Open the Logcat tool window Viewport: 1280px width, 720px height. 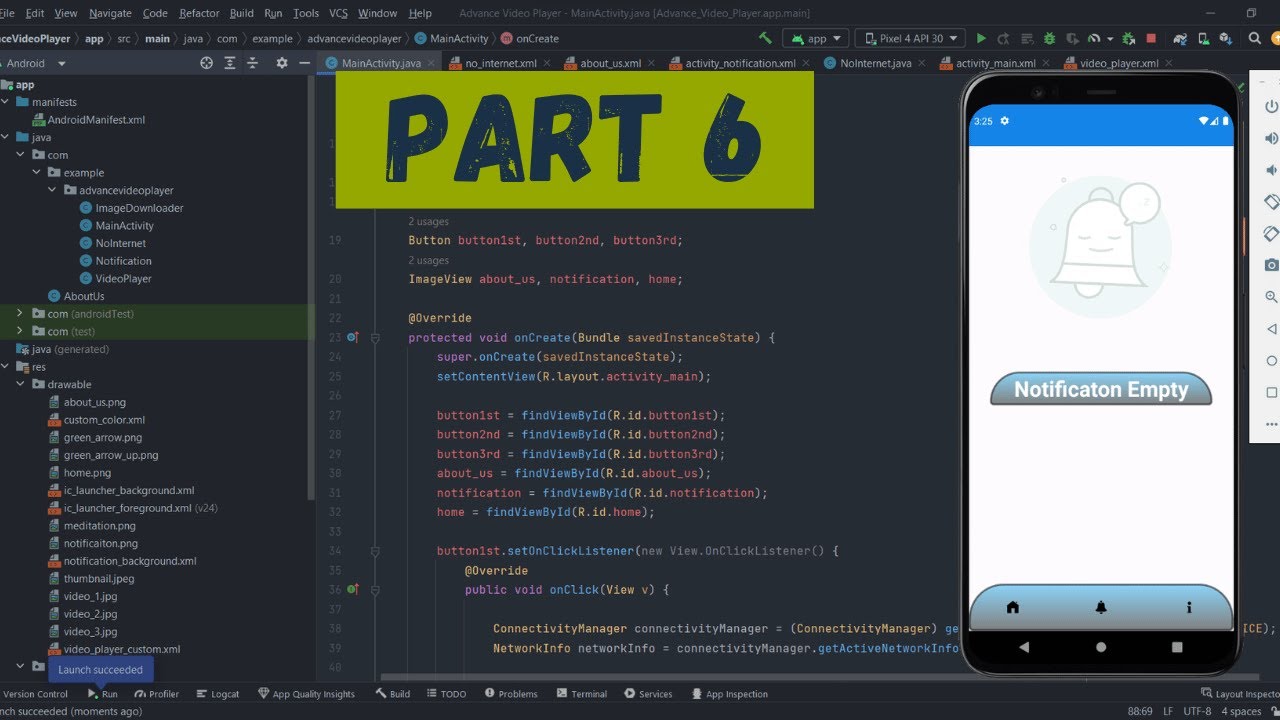(x=218, y=694)
